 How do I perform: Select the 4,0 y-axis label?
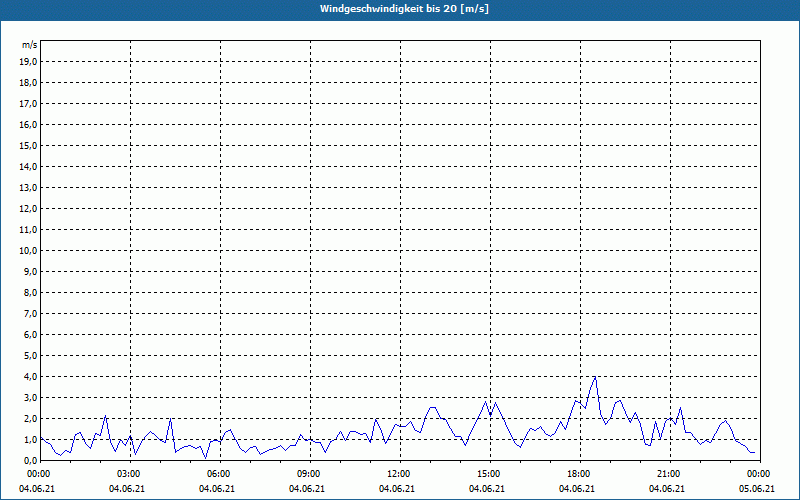tap(31, 376)
